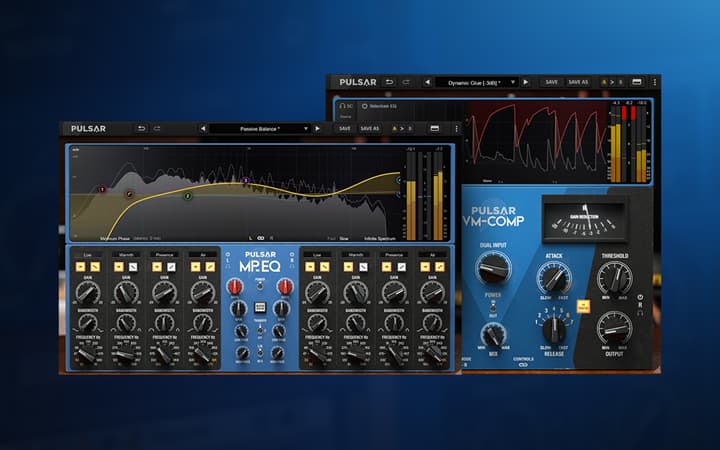Toggle right channel headphone solo beside MP-EQ logo
720x450 pixels.
[292, 266]
